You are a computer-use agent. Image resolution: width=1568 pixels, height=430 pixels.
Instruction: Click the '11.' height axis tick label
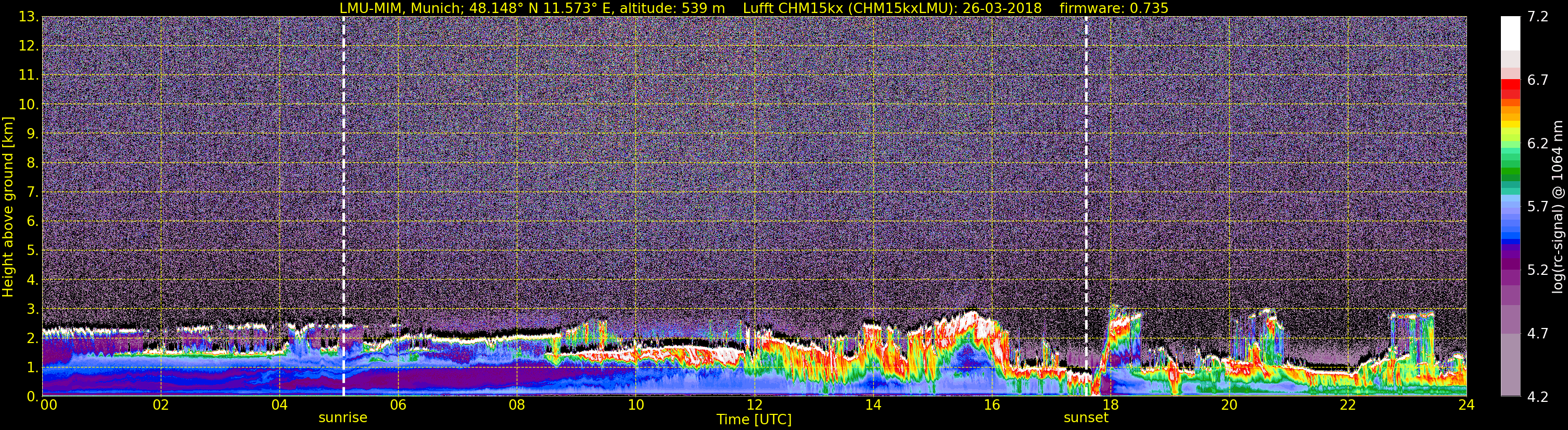point(28,75)
